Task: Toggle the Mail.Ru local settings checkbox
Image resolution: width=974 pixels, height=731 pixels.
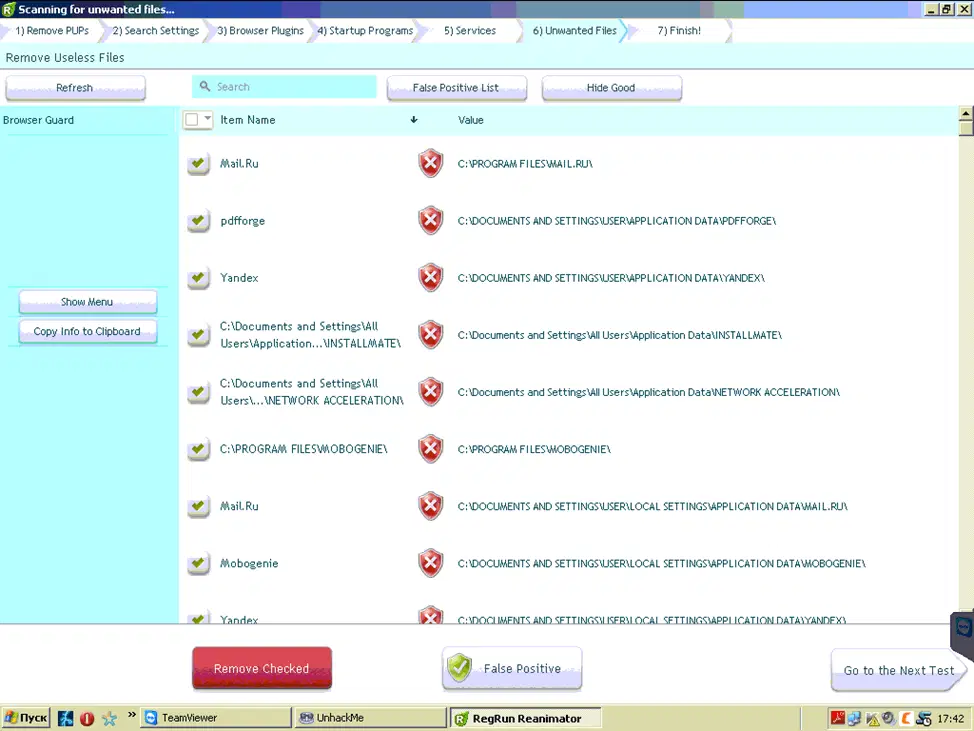Action: [x=198, y=507]
